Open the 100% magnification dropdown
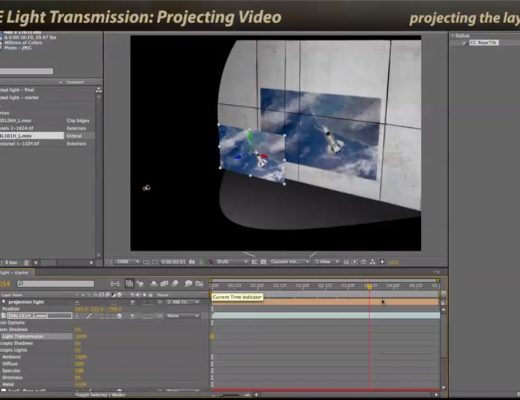The image size is (520, 400). (127, 262)
